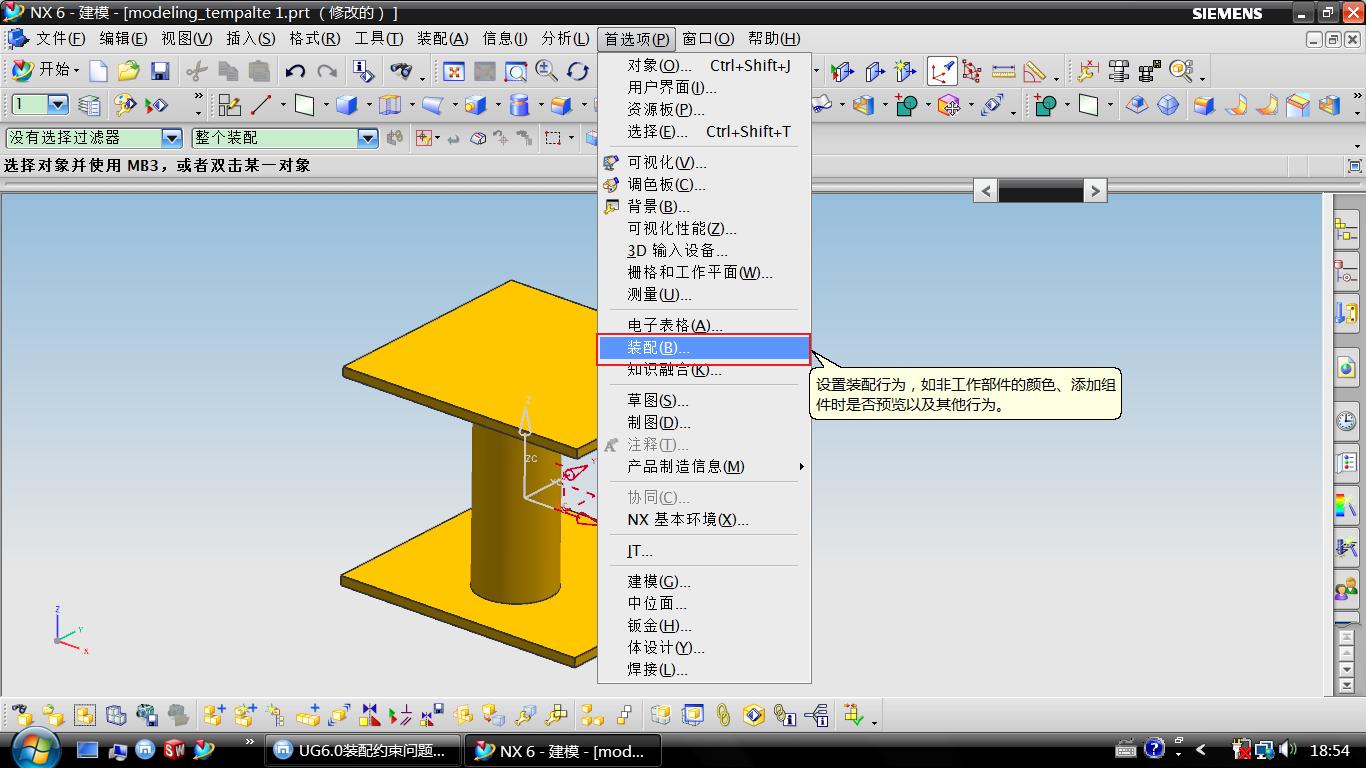The height and width of the screenshot is (768, 1366).
Task: Click the assembly constraints icon in bottom toolbar
Action: [401, 715]
